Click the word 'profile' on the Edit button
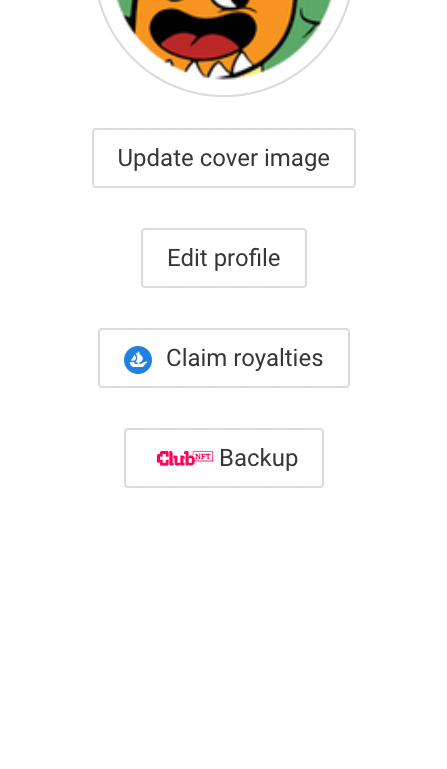The image size is (447, 769). (x=247, y=259)
